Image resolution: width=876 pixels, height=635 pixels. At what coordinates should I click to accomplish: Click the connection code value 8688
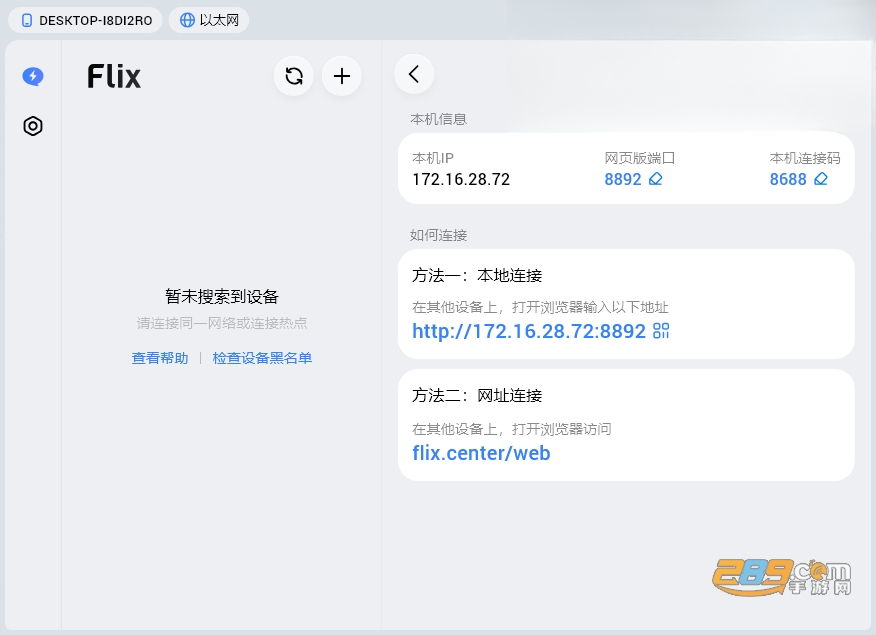pyautogui.click(x=788, y=179)
